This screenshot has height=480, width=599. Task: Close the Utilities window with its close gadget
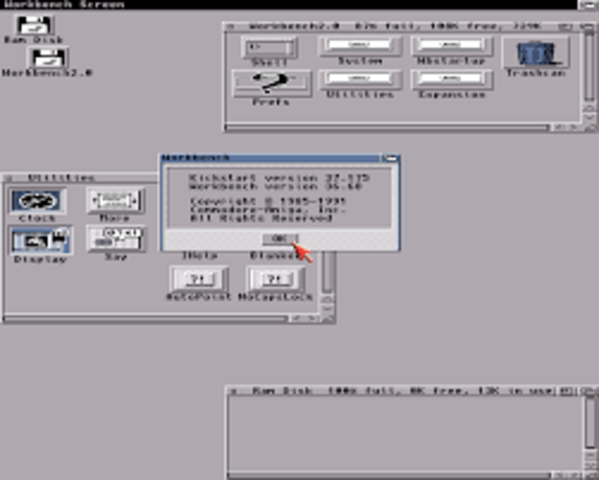8,178
